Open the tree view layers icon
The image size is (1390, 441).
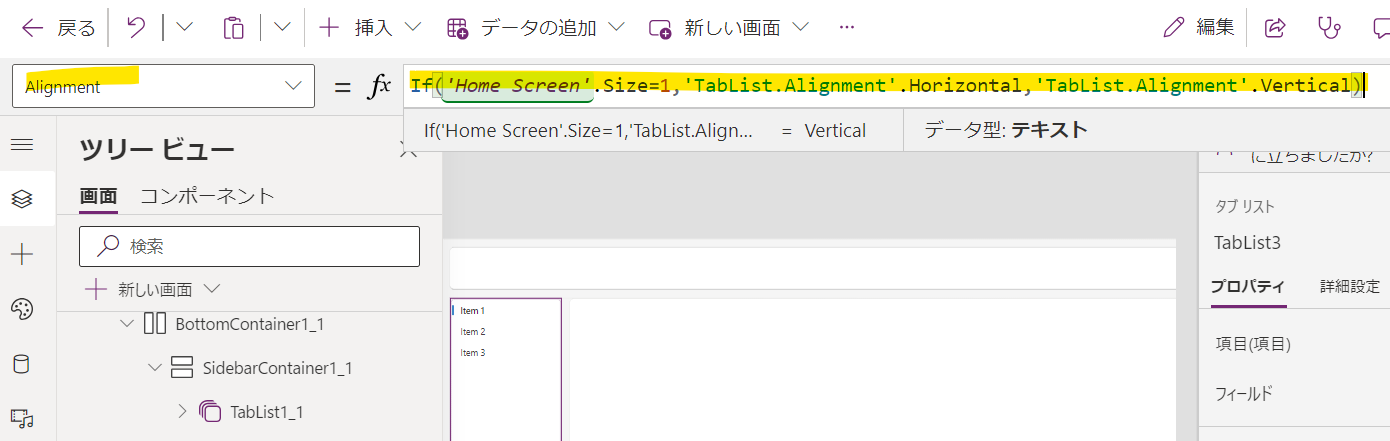pos(22,199)
